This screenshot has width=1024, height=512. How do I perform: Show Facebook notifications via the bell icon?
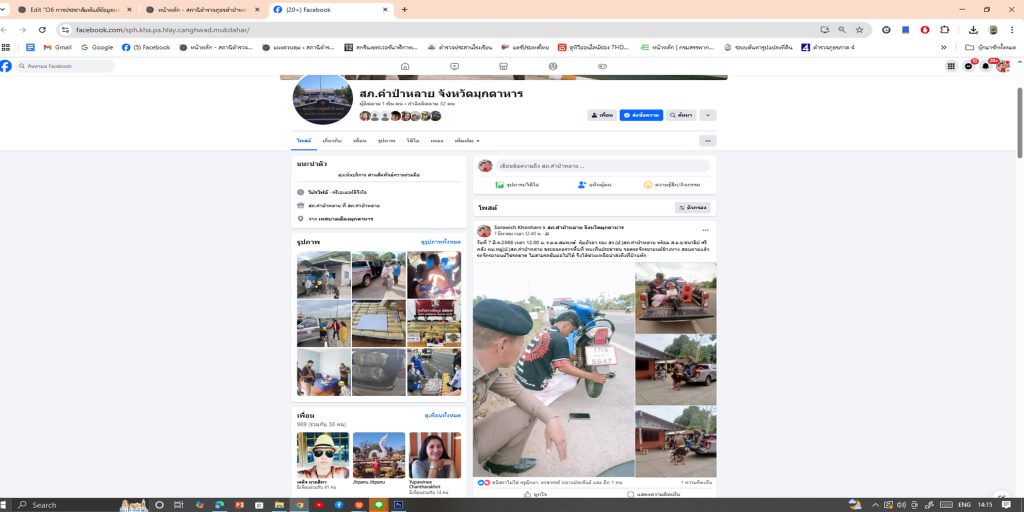click(x=985, y=66)
